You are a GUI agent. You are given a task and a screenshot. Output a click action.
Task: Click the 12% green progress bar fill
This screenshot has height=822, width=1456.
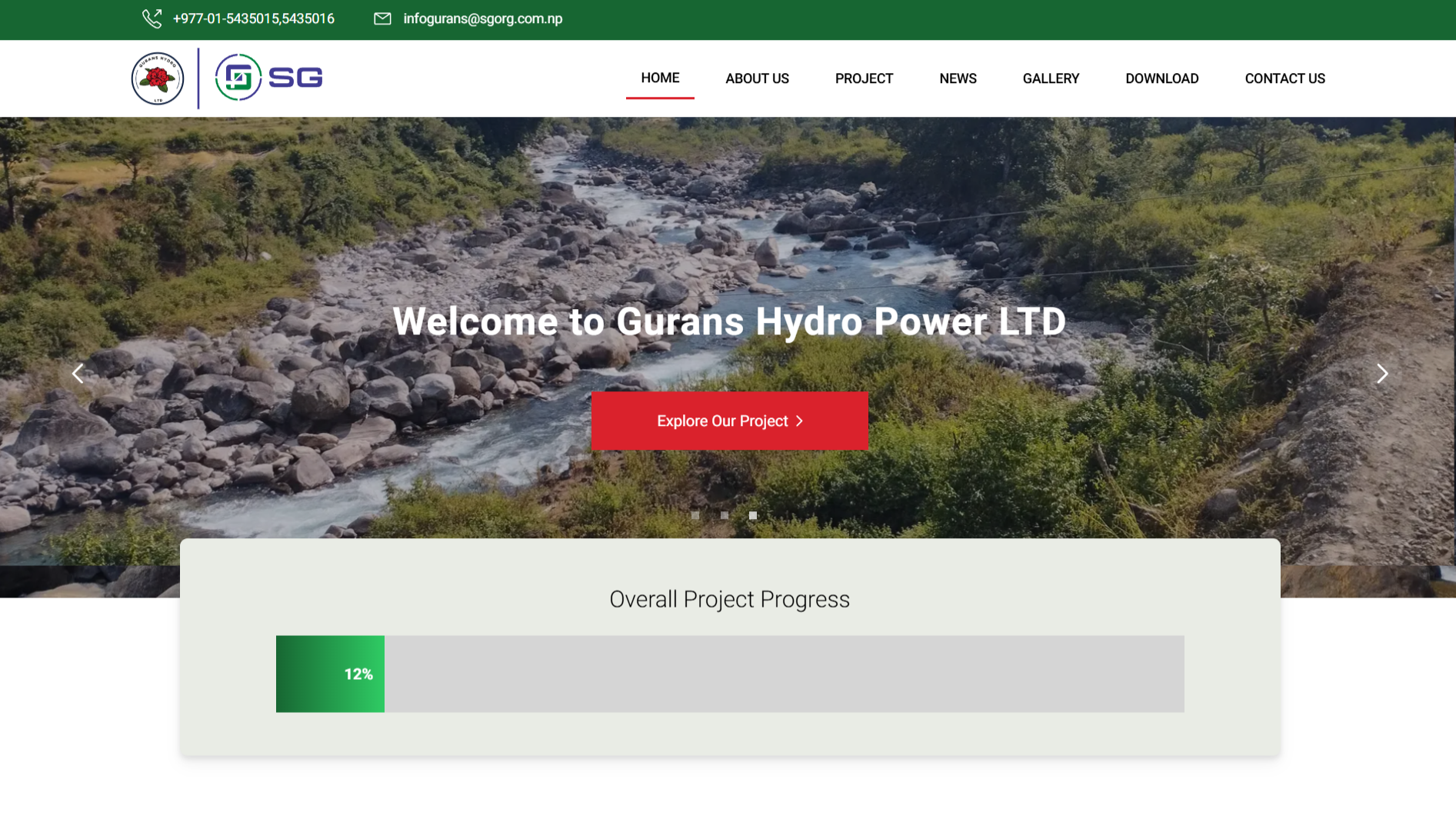(330, 674)
